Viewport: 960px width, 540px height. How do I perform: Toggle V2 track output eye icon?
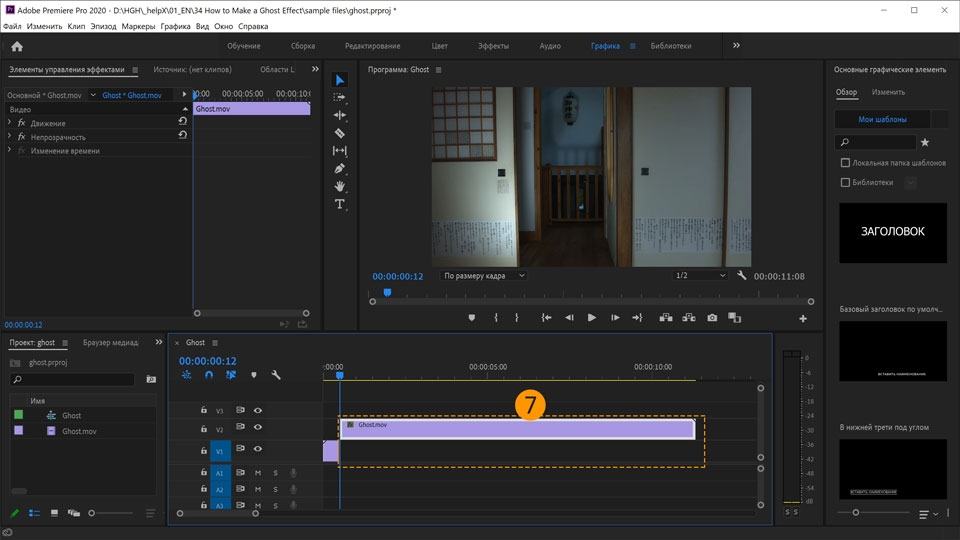coord(258,429)
